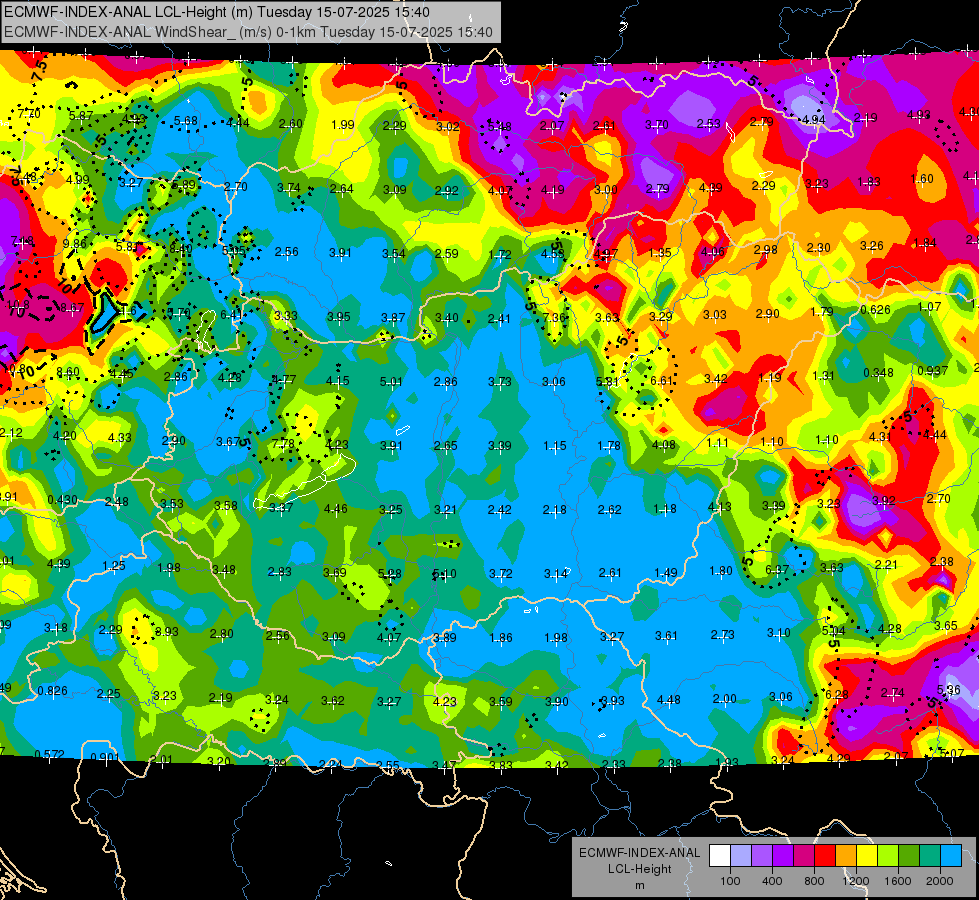979x900 pixels.
Task: Click the LCL-Height header line at top
Action: (x=217, y=12)
